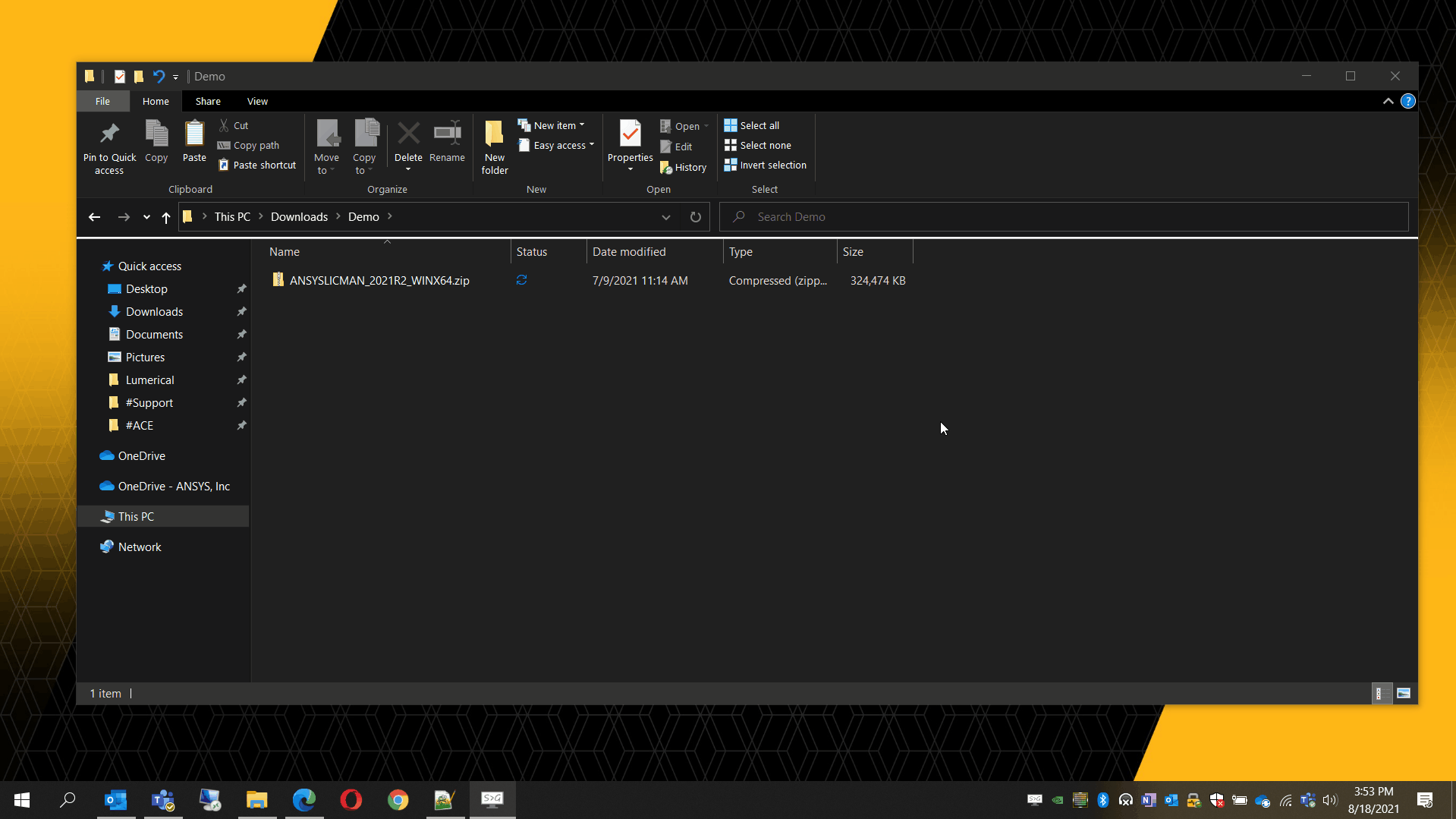Open the Share ribbon tab

click(208, 101)
